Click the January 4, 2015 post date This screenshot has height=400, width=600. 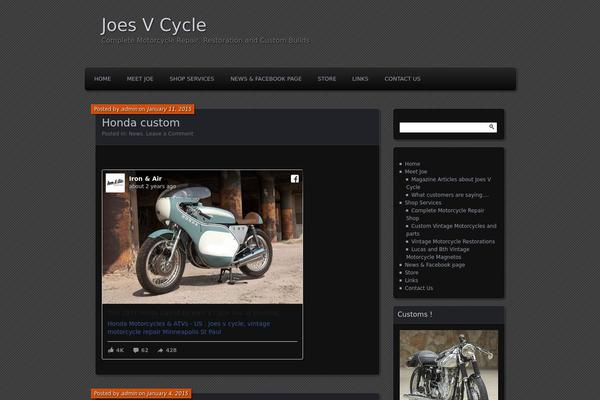[x=168, y=393]
